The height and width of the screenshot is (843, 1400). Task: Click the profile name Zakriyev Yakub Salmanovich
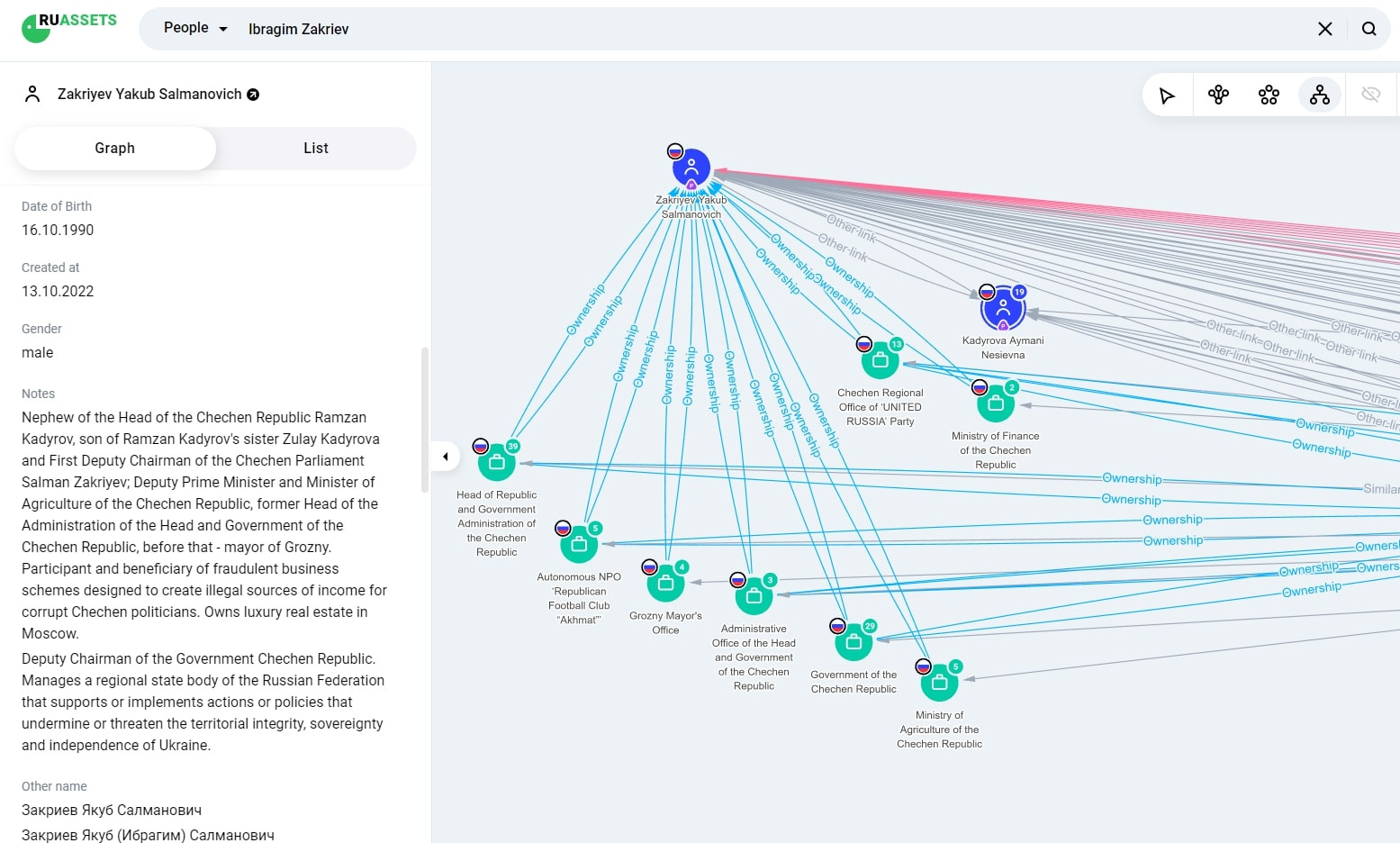[x=149, y=94]
